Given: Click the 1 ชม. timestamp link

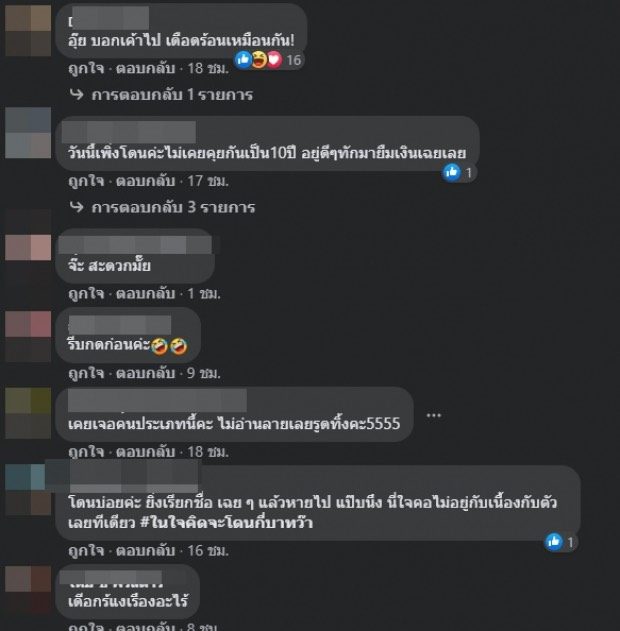Looking at the screenshot, I should coord(204,294).
